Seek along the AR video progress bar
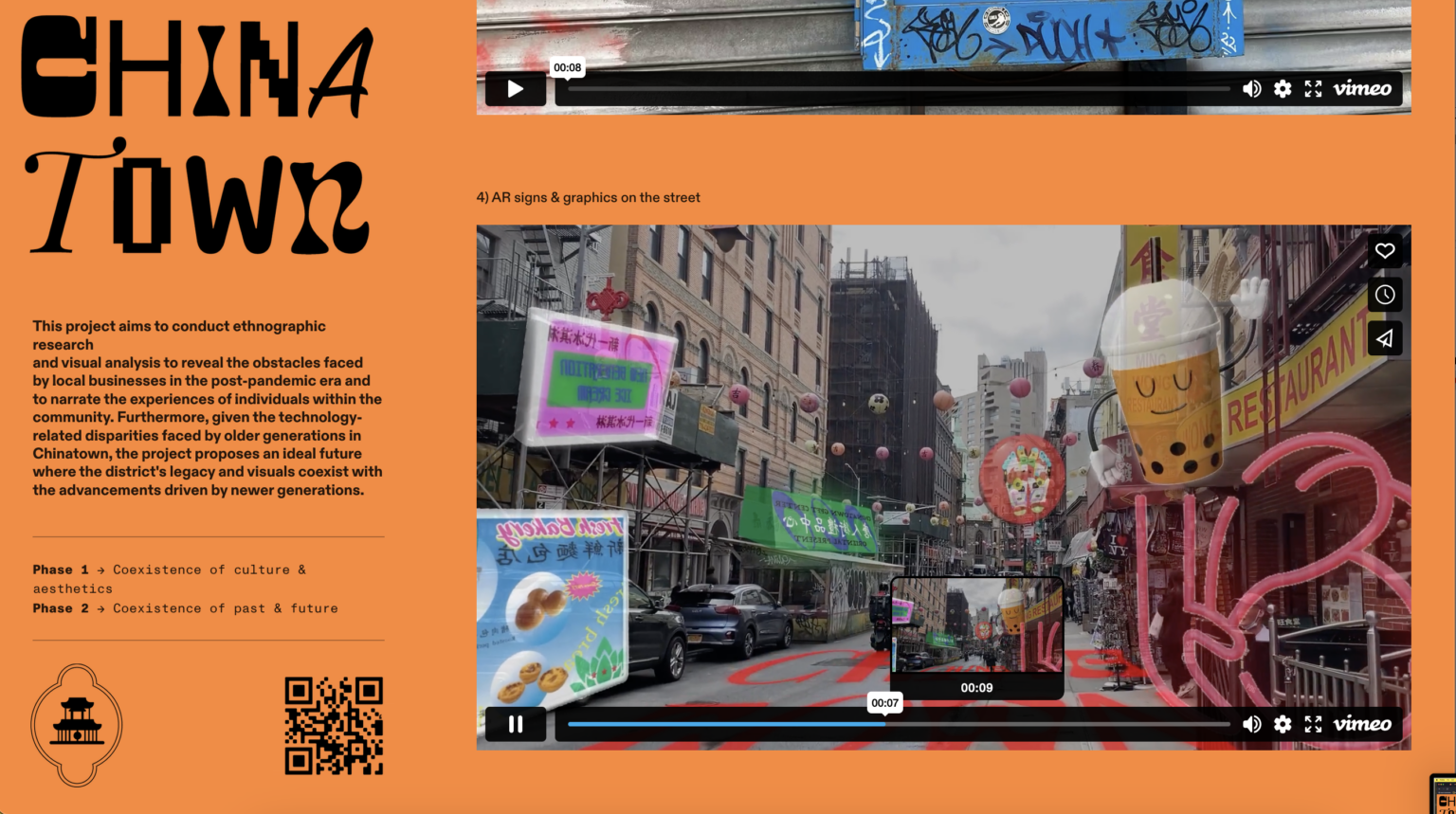The height and width of the screenshot is (814, 1456). pos(901,723)
